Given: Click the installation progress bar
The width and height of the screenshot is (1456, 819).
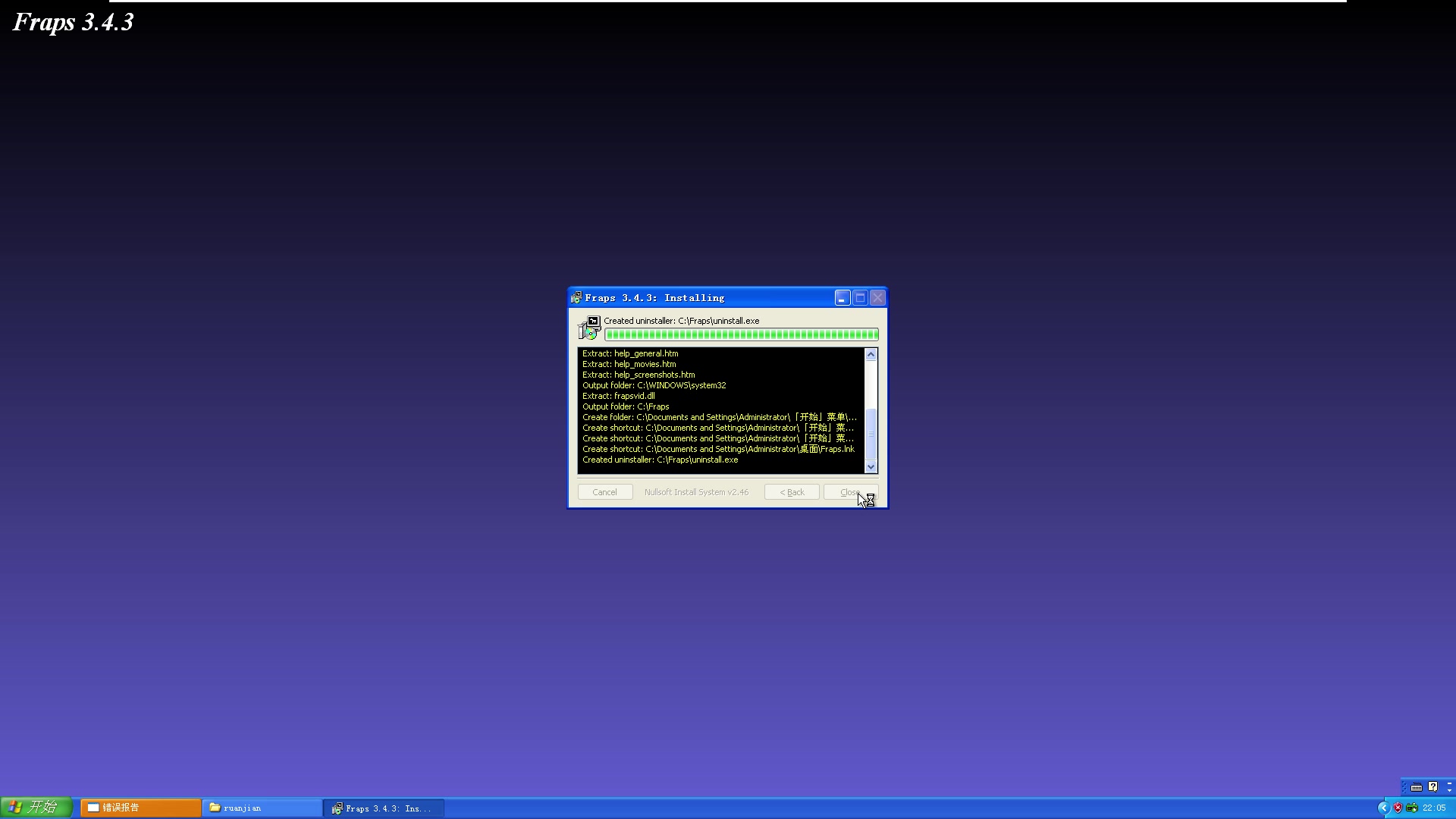Looking at the screenshot, I should coord(742,334).
